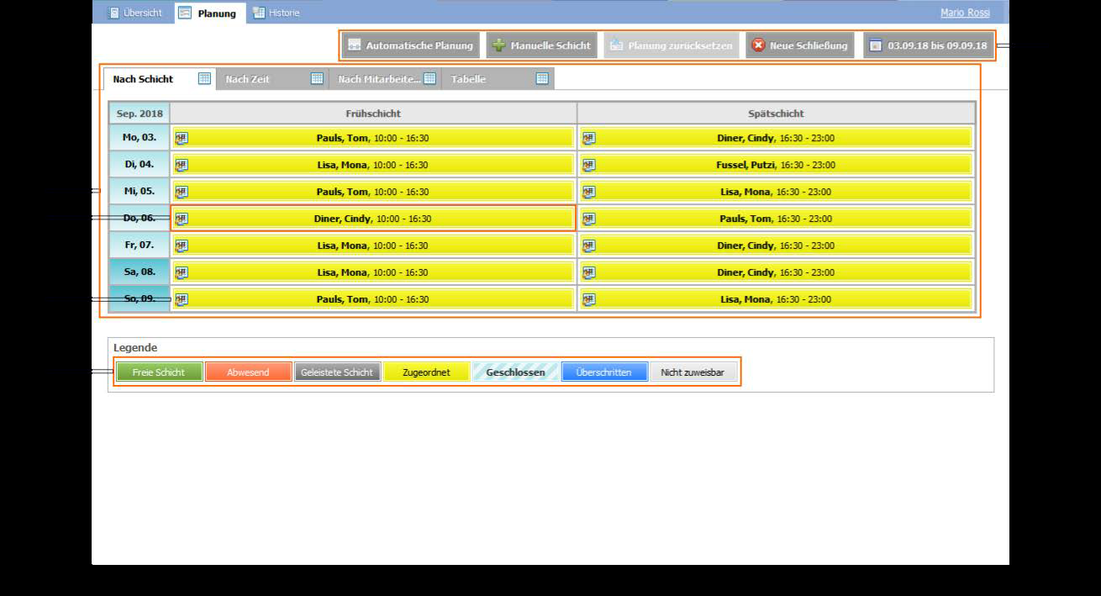Image resolution: width=1101 pixels, height=596 pixels.
Task: Select the Mi, 05. day row header
Action: [x=139, y=191]
